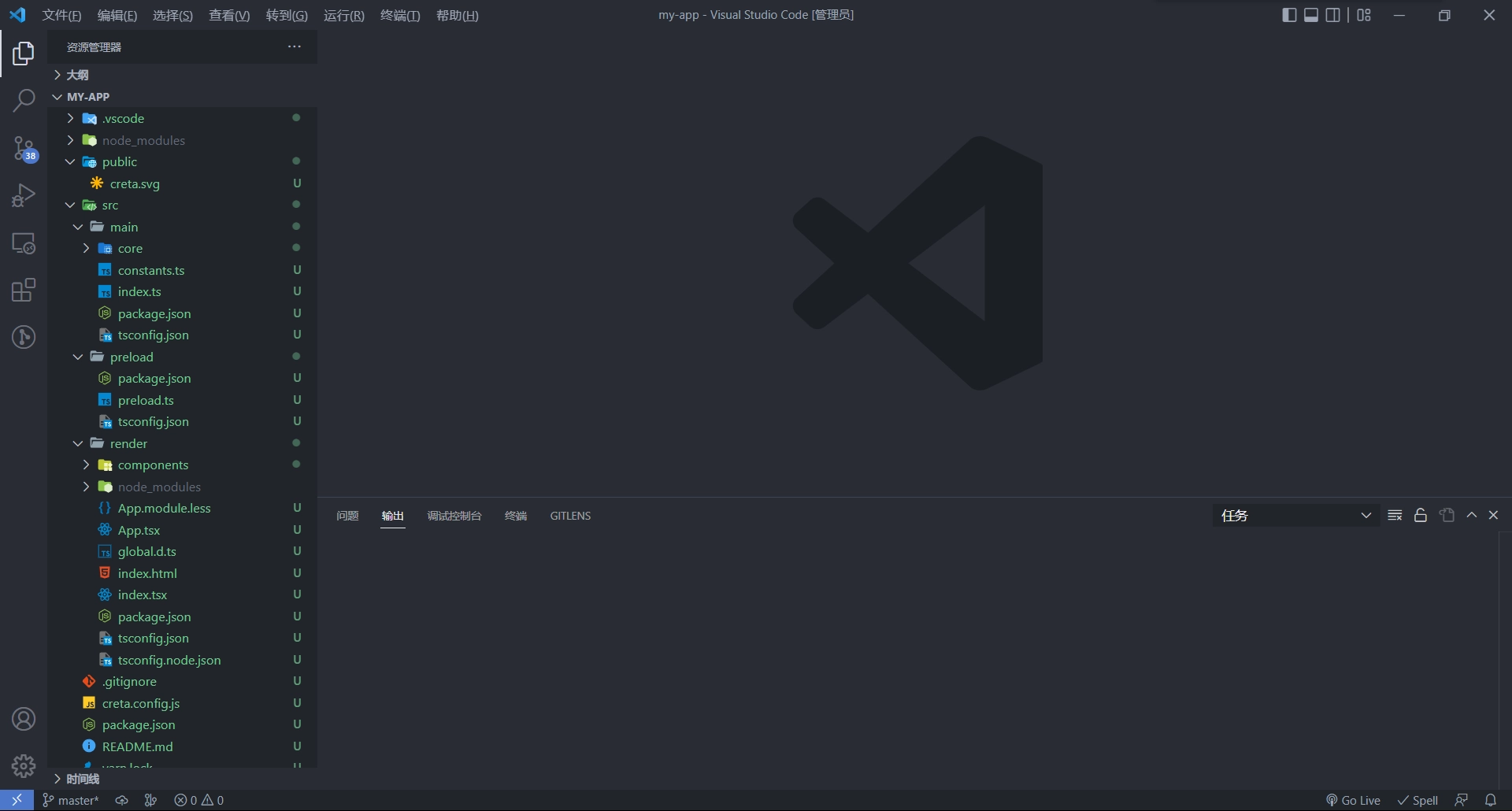
Task: Close the bottom panel
Action: [x=1493, y=515]
